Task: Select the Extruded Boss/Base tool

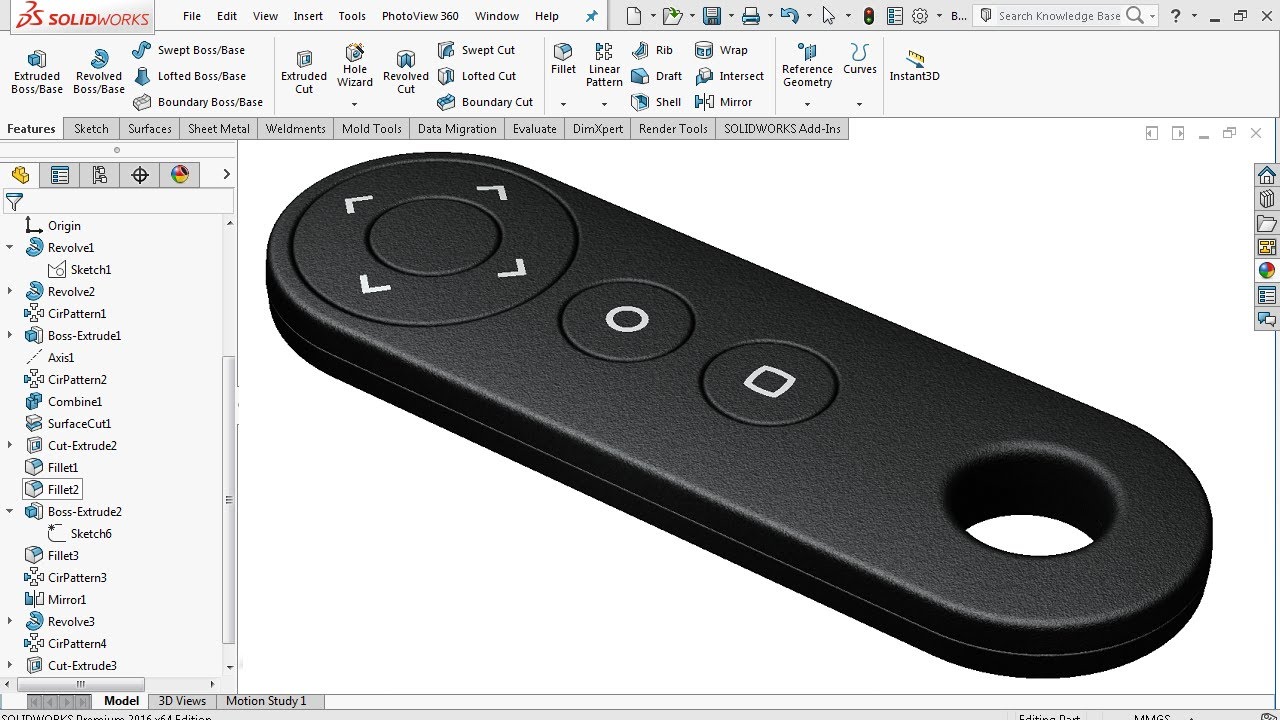Action: pyautogui.click(x=37, y=72)
